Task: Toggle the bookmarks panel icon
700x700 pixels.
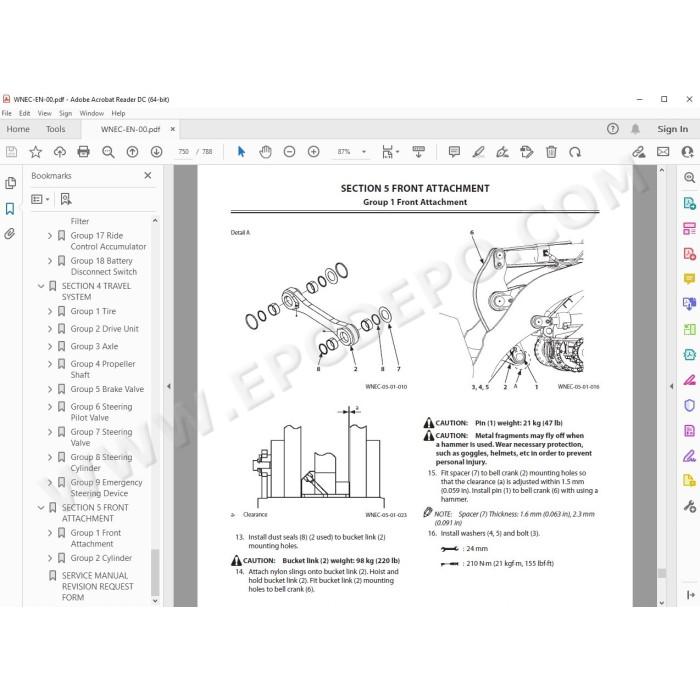Action: [x=10, y=208]
